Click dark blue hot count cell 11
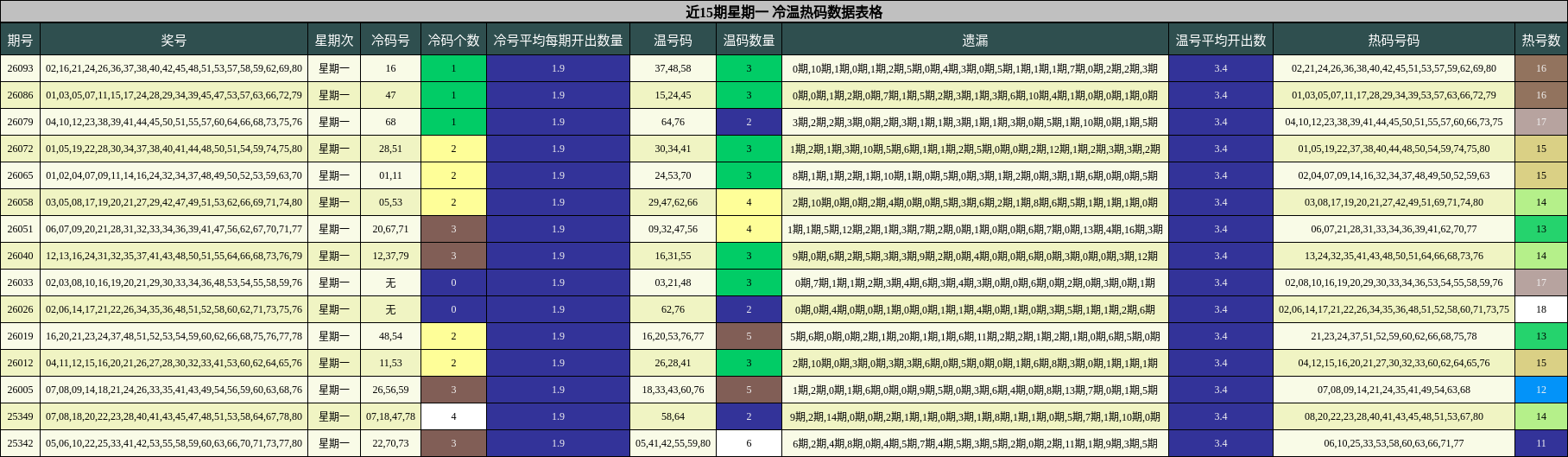This screenshot has width=1568, height=457. point(1540,443)
